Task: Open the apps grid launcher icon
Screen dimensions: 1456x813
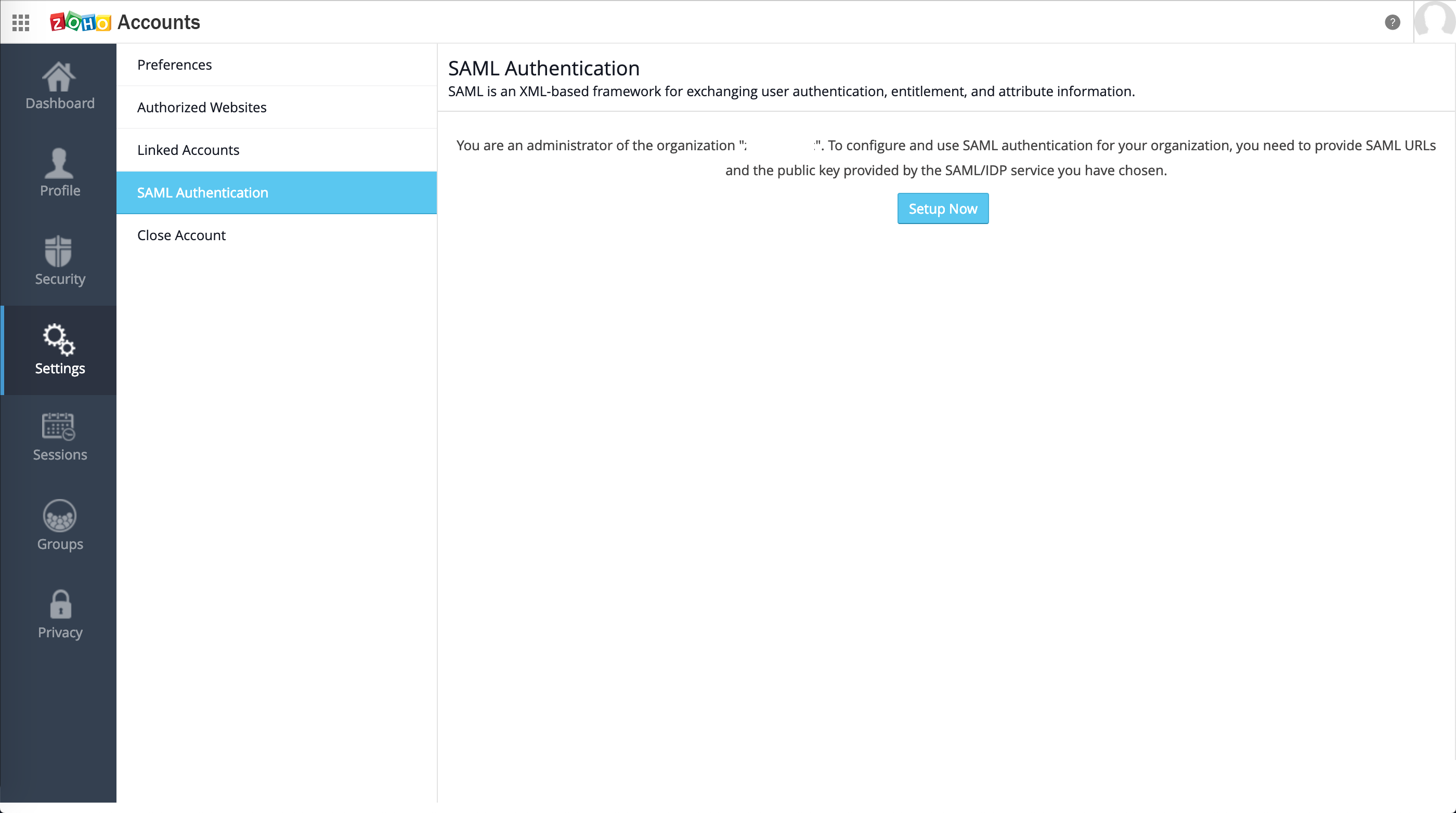Action: click(x=21, y=22)
